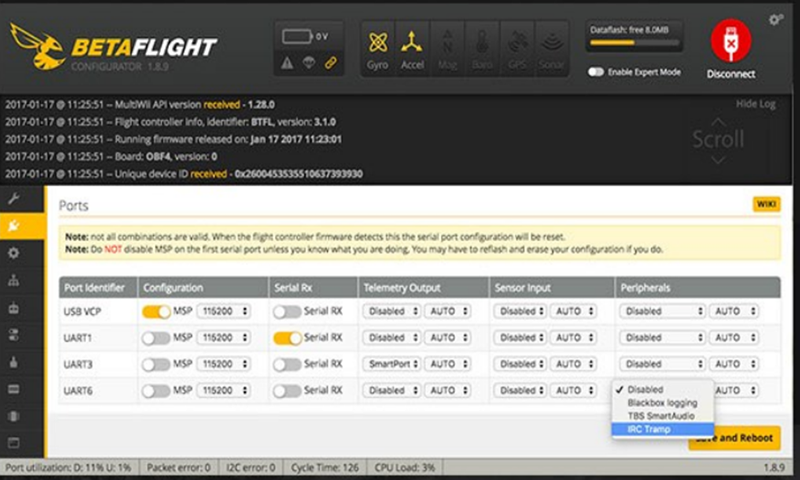Turn on the MSP toggle for UART3
This screenshot has height=480, width=800.
click(x=156, y=364)
